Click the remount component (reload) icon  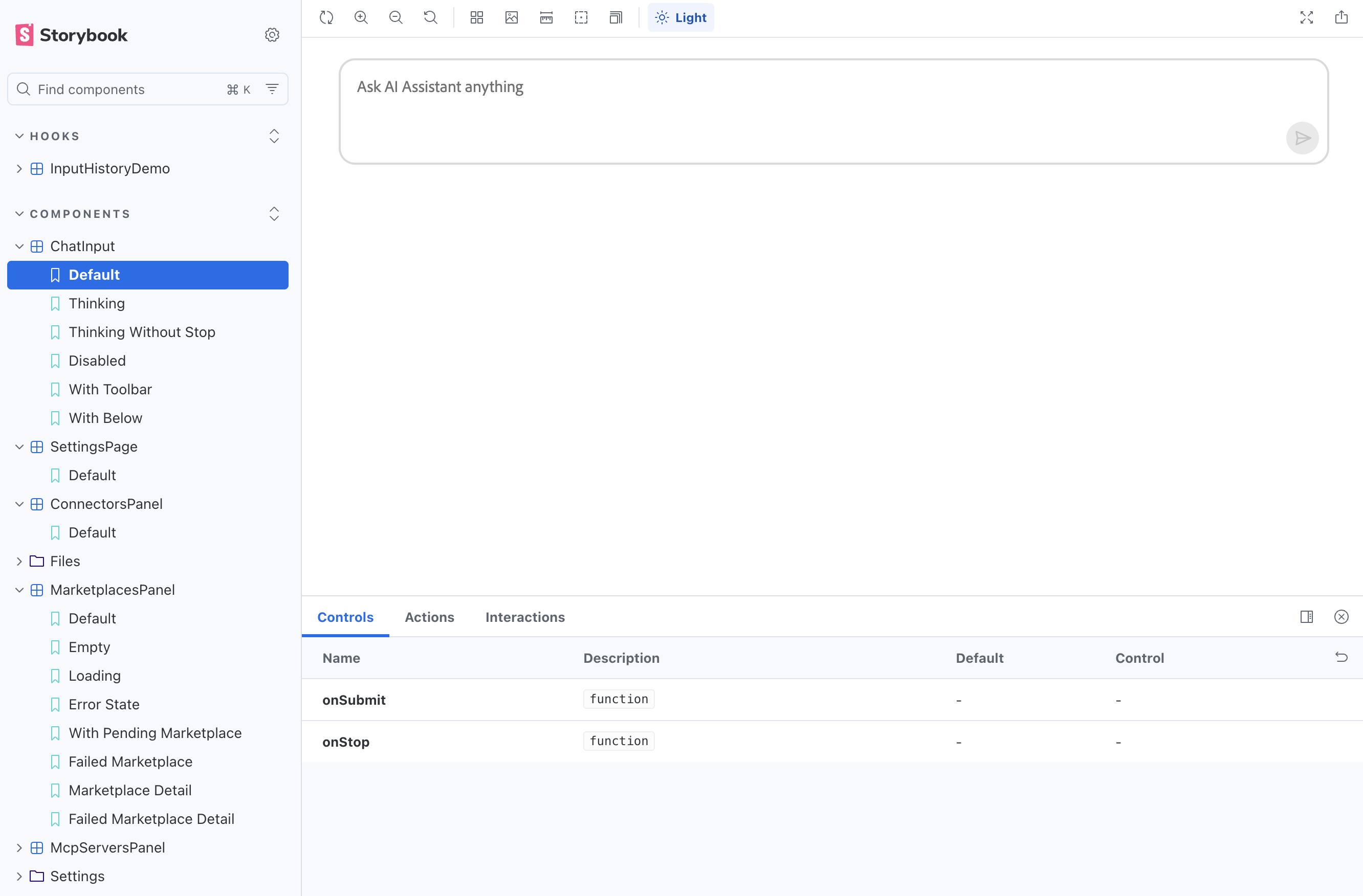coord(326,18)
